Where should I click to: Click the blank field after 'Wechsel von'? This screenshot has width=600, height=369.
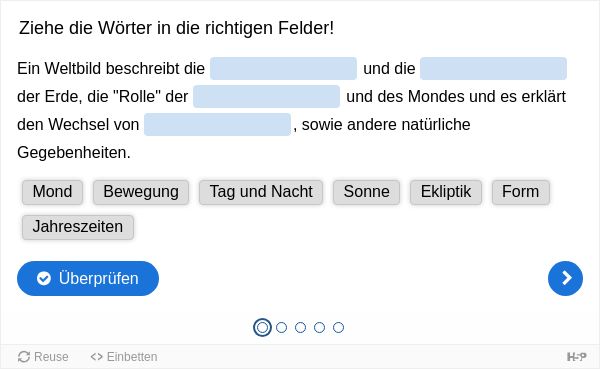217,124
